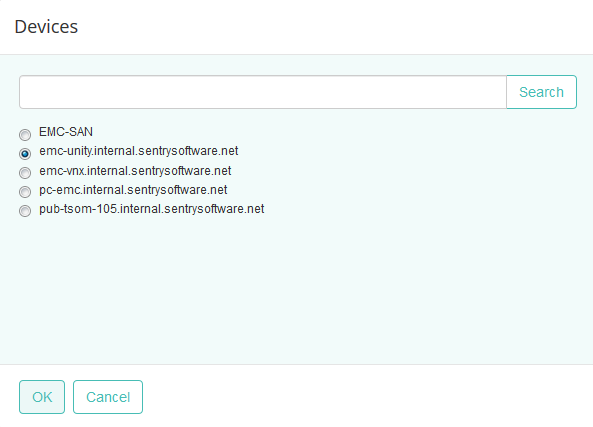Click the empty area right of EMC-SAN
This screenshot has width=593, height=427.
pos(340,132)
